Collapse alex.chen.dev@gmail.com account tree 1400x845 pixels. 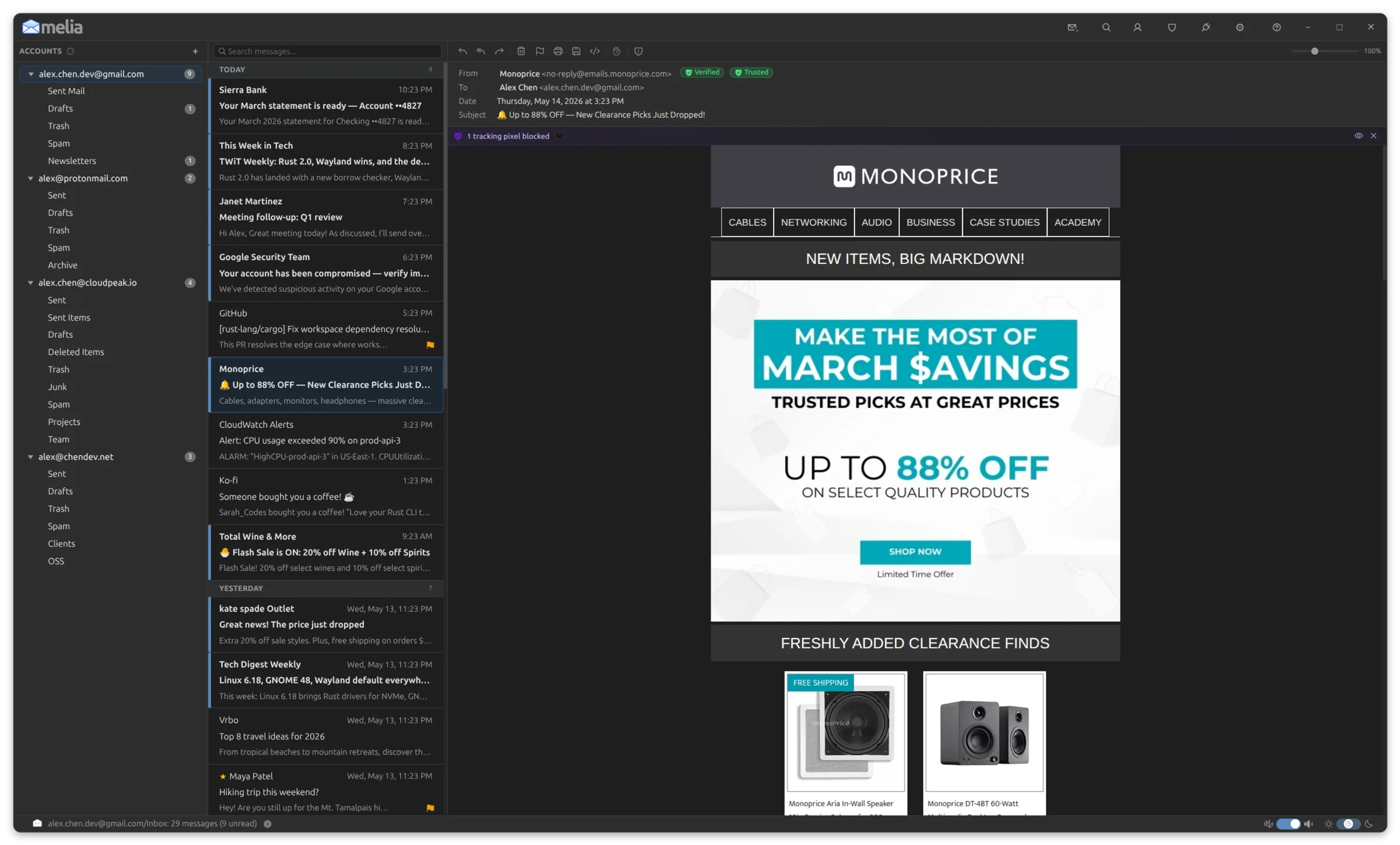click(31, 74)
